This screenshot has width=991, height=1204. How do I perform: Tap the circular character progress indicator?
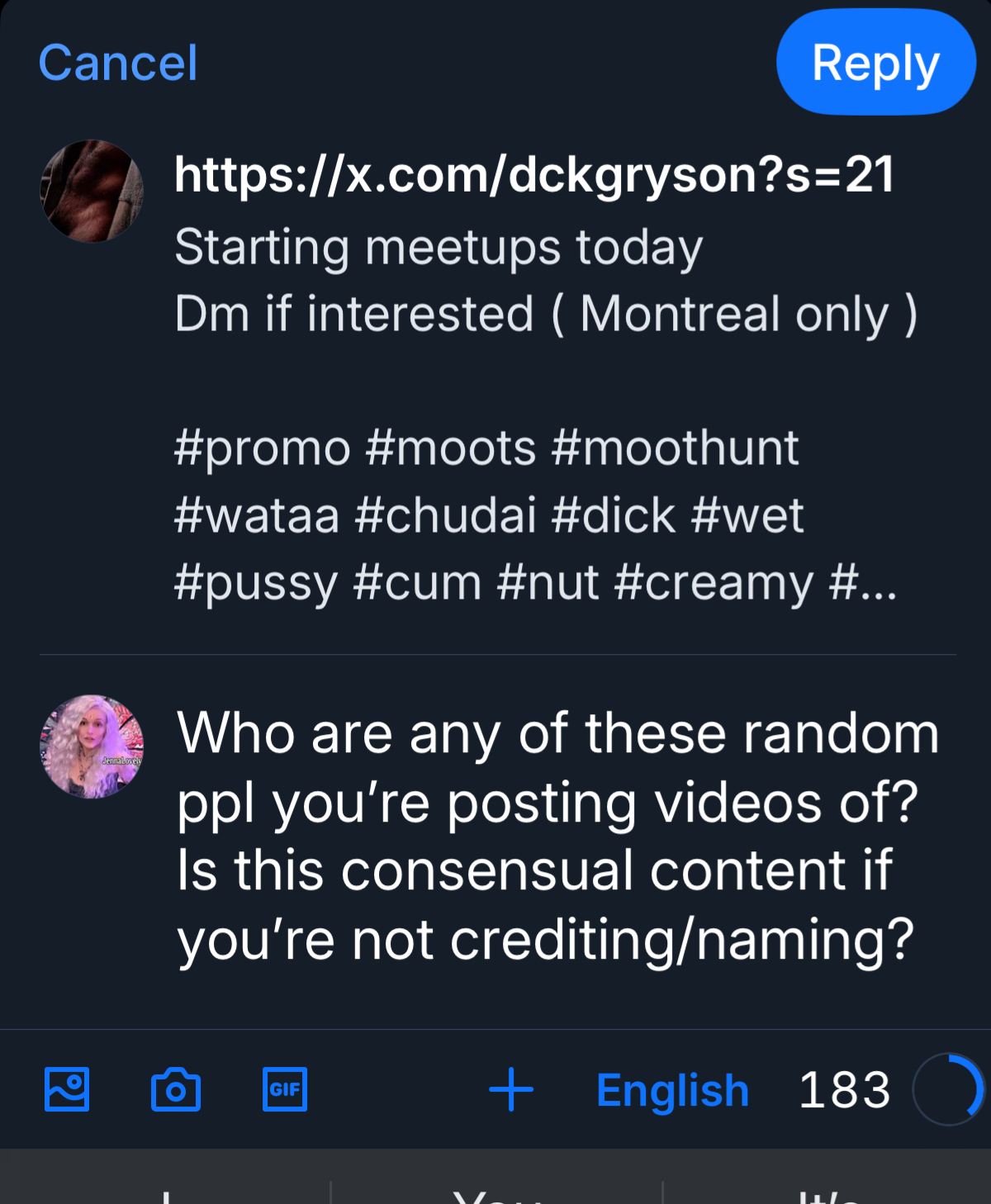point(948,1089)
